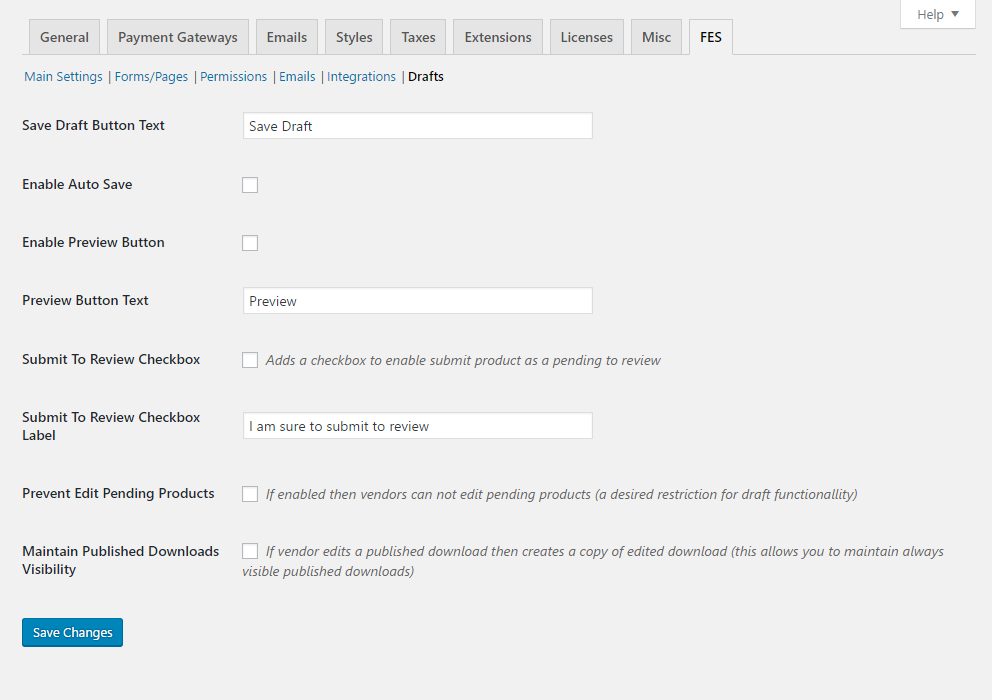Select the Misc tab
Screen dimensions: 992x700
656,37
